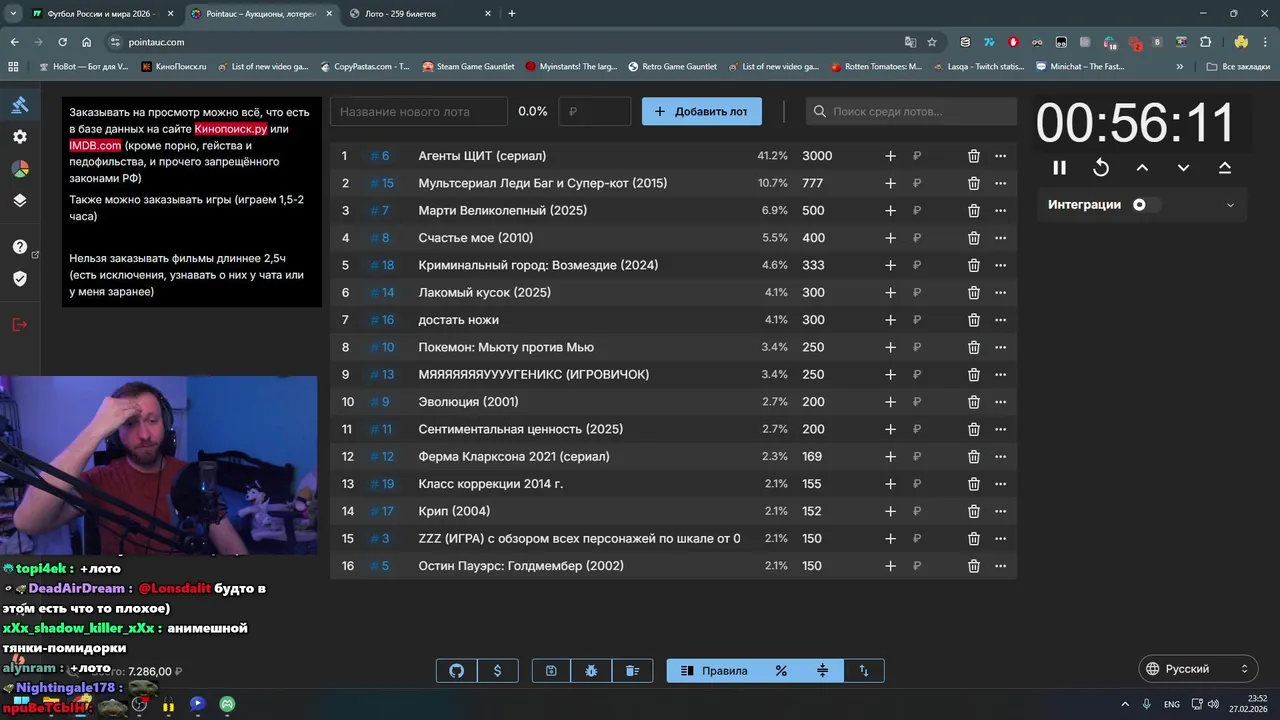Toggle the compact rows button
The height and width of the screenshot is (720, 1280).
click(823, 671)
